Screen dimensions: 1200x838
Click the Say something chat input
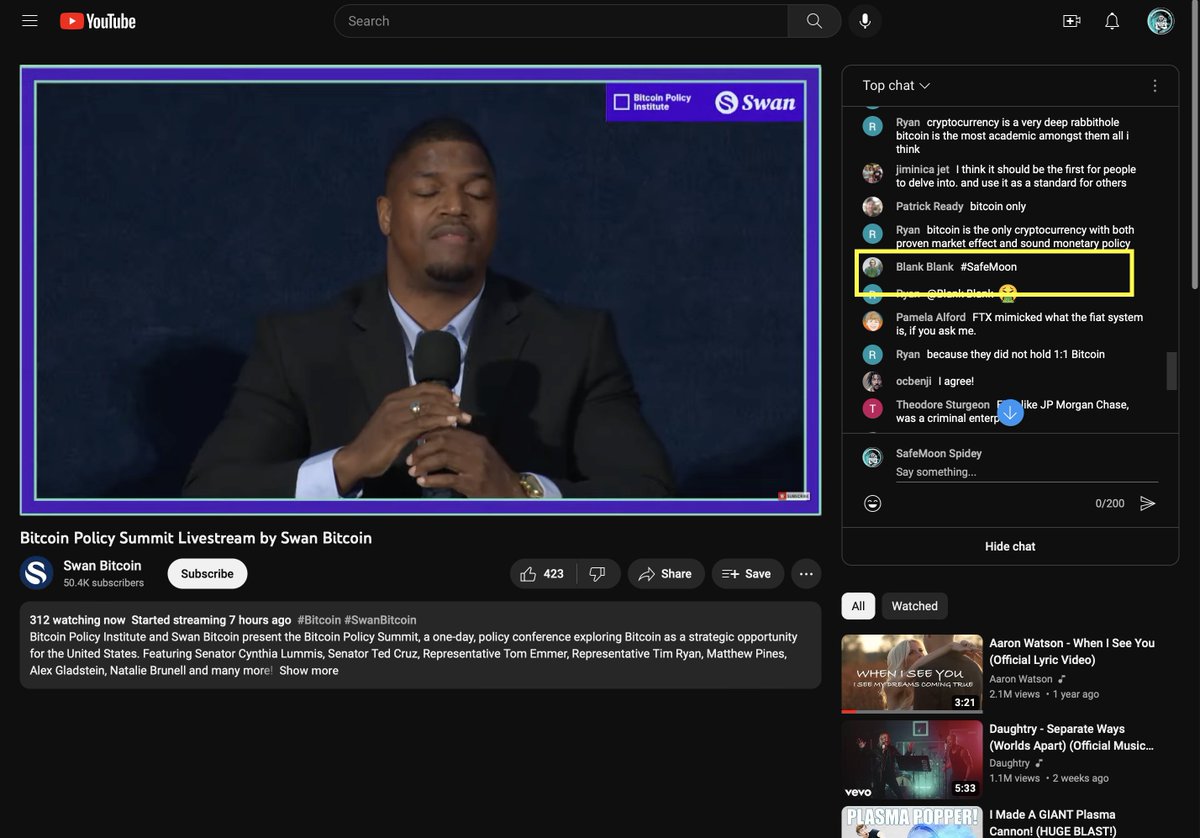(x=1027, y=472)
